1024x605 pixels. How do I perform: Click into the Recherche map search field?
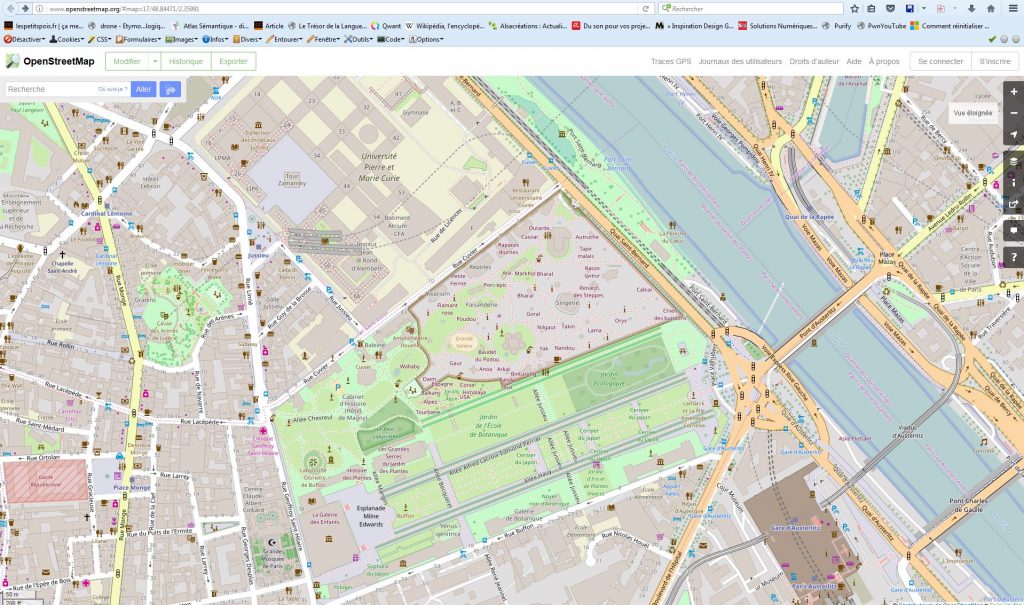point(50,89)
